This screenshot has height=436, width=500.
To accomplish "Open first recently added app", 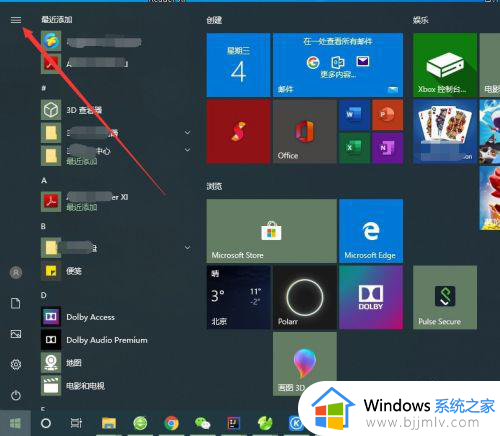I will [114, 41].
